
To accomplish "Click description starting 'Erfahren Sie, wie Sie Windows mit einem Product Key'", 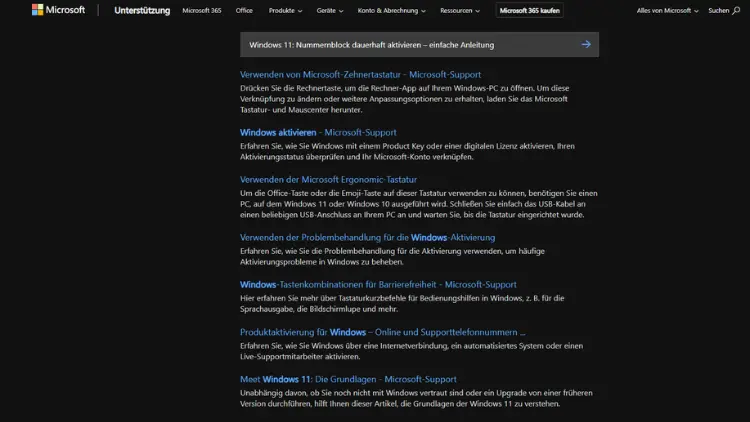I will tap(408, 151).
